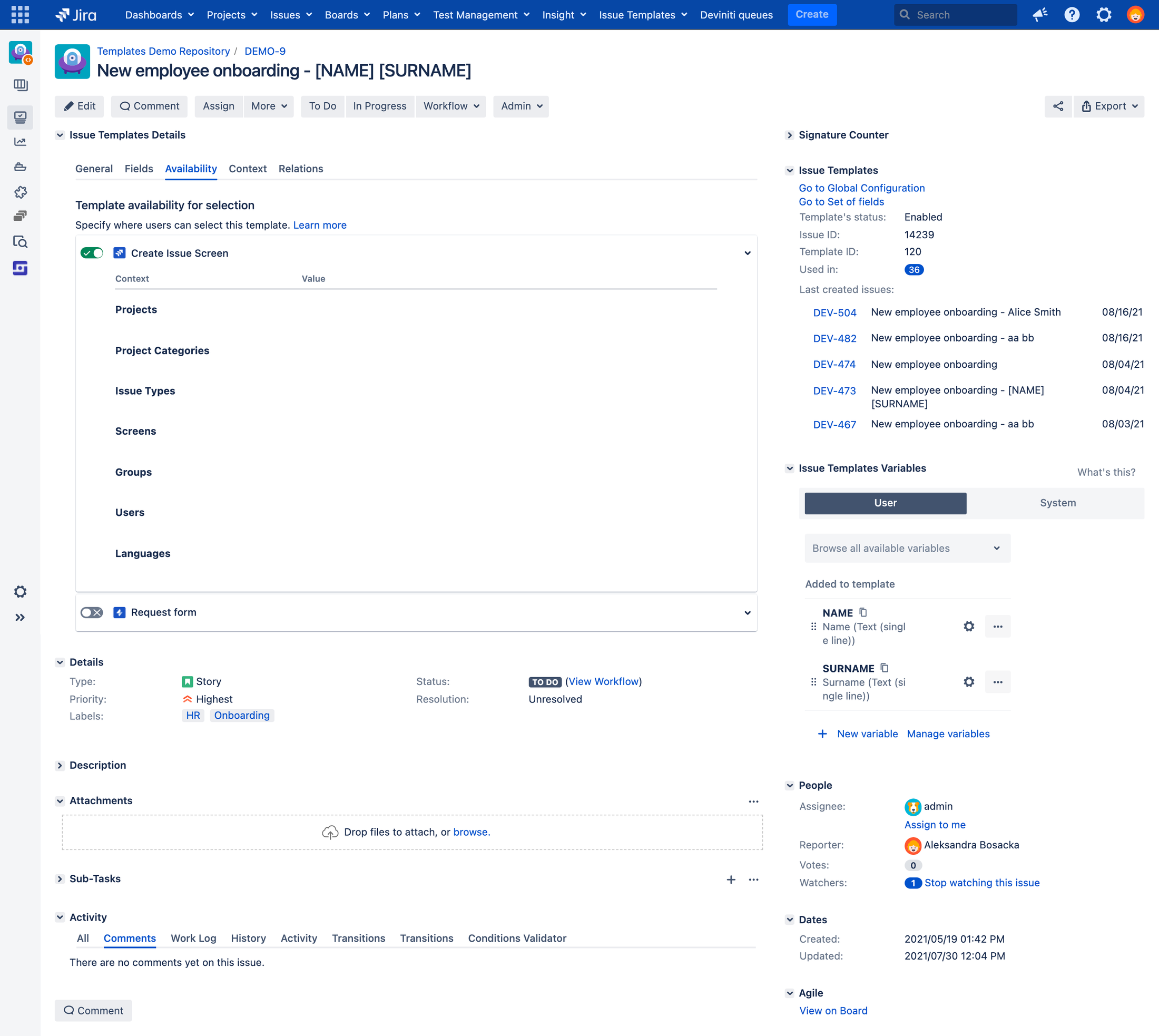The height and width of the screenshot is (1036, 1159).
Task: Open the three-dot menu for the NAME variable
Action: coord(998,627)
